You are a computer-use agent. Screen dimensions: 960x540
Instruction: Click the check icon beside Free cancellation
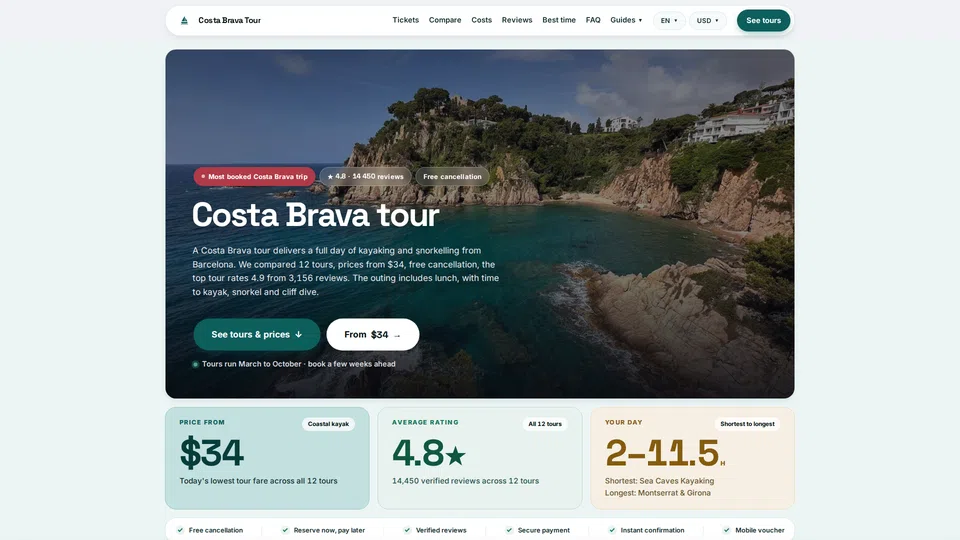coord(180,530)
